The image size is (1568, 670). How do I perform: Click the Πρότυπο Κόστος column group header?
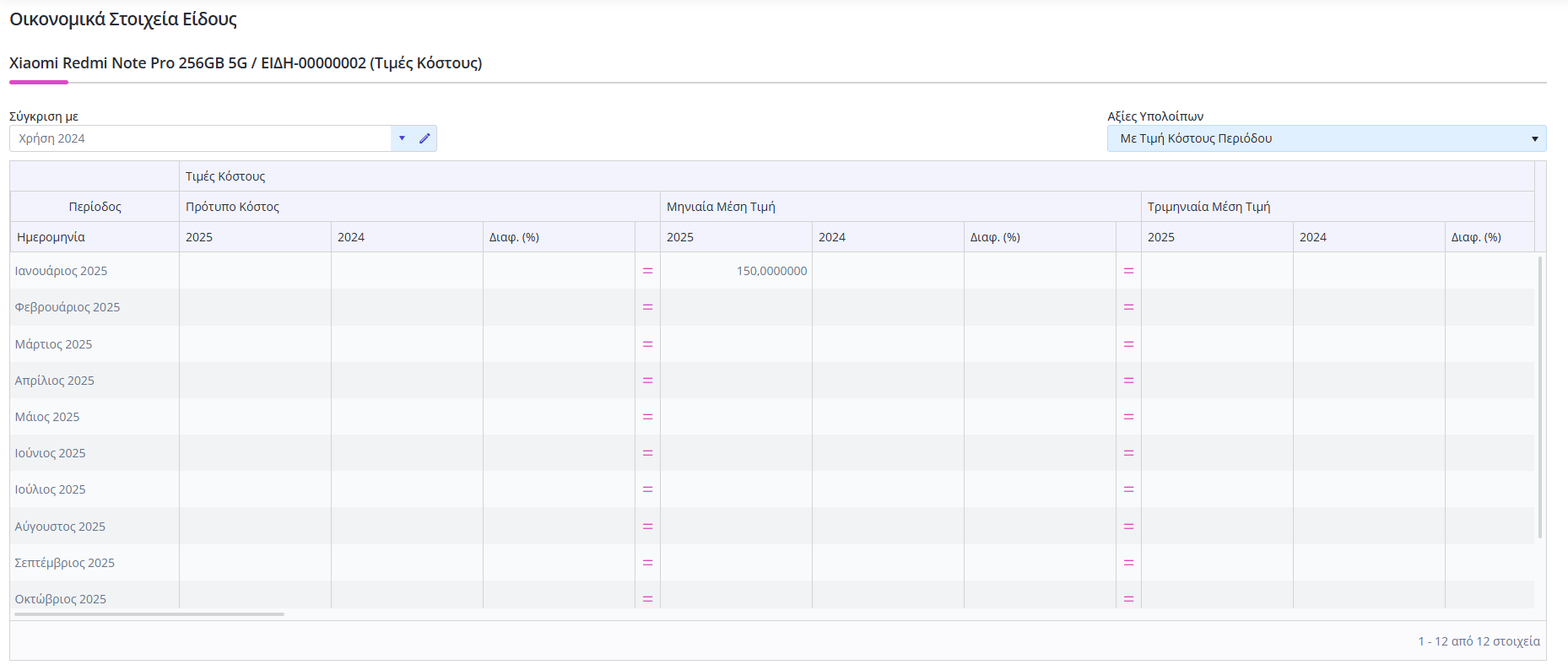[x=419, y=207]
